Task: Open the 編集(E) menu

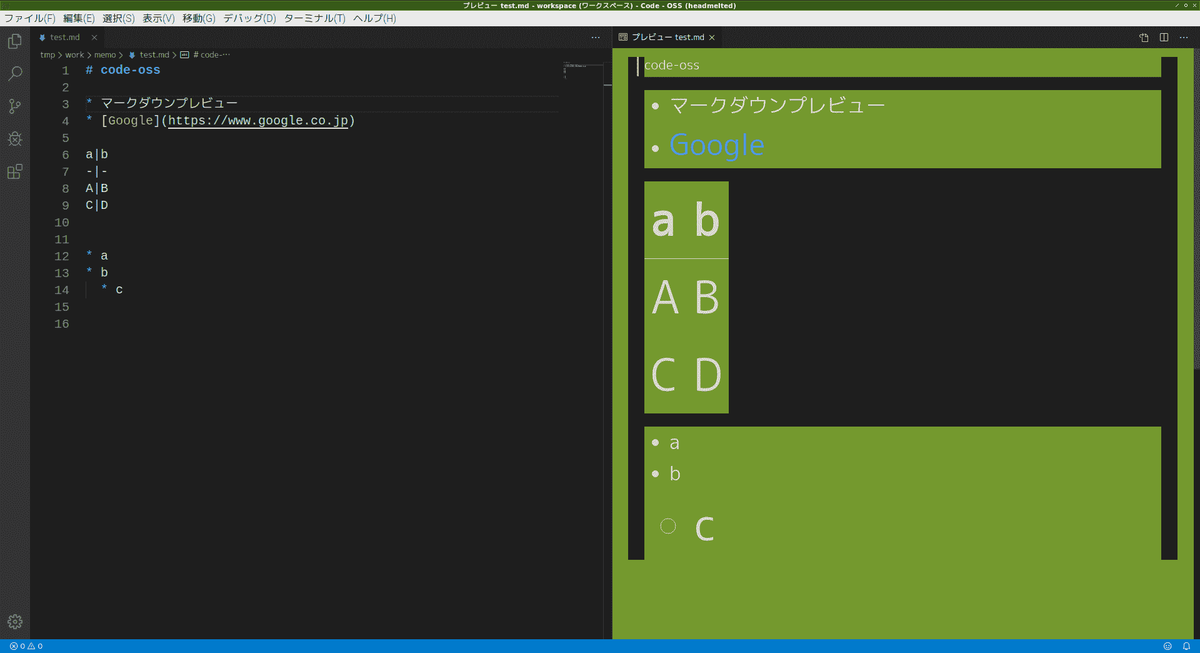Action: (79, 19)
